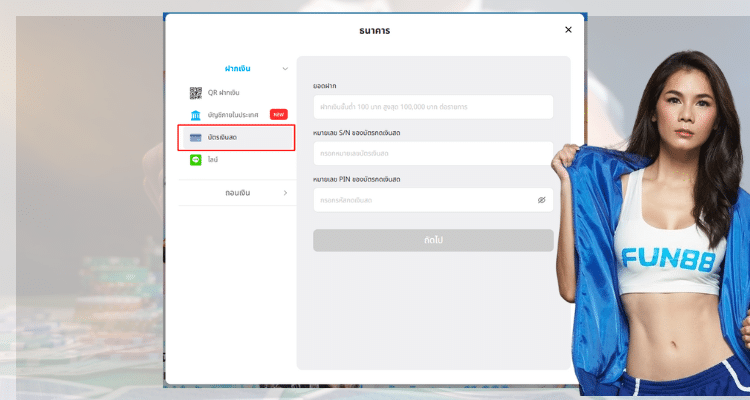Click the red 'new' badge
This screenshot has width=750, height=400.
[x=279, y=115]
